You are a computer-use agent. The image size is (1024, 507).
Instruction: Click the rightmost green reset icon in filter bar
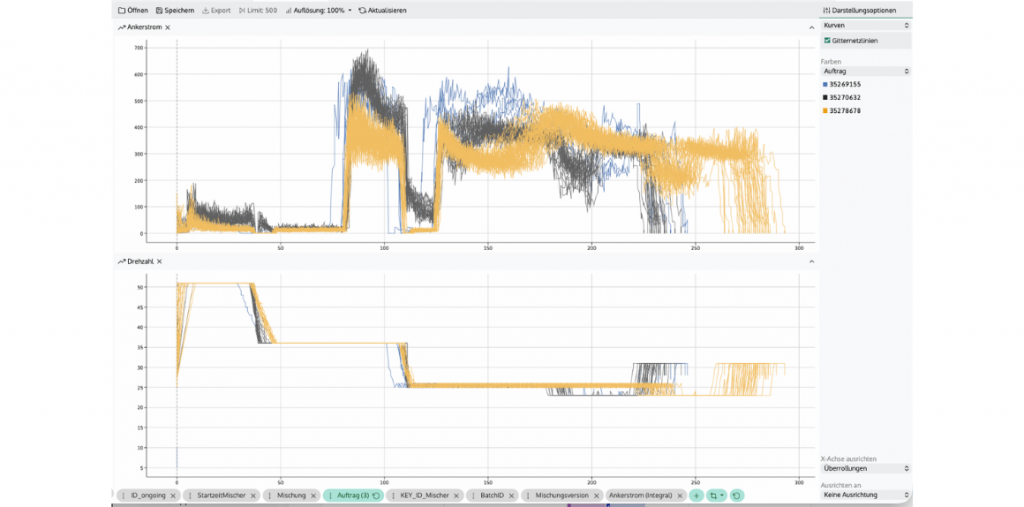736,495
